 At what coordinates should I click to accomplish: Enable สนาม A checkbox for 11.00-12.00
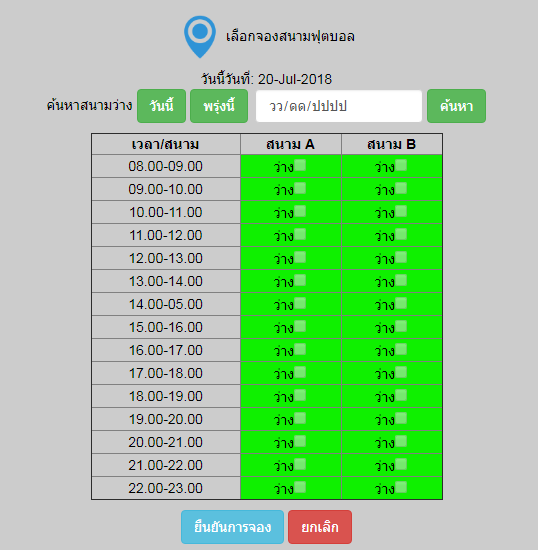click(300, 234)
